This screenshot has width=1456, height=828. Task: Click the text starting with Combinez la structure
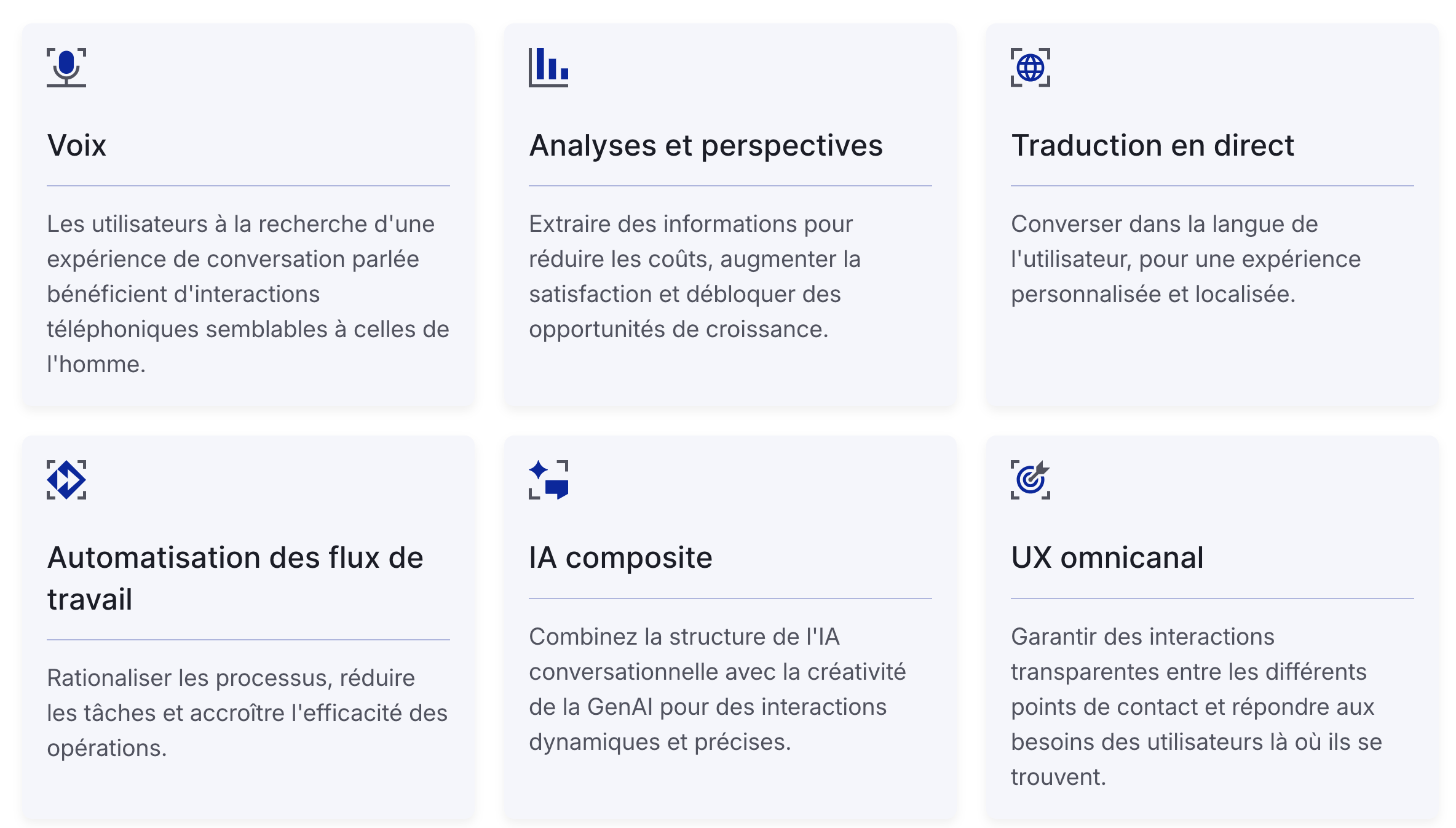[x=717, y=689]
